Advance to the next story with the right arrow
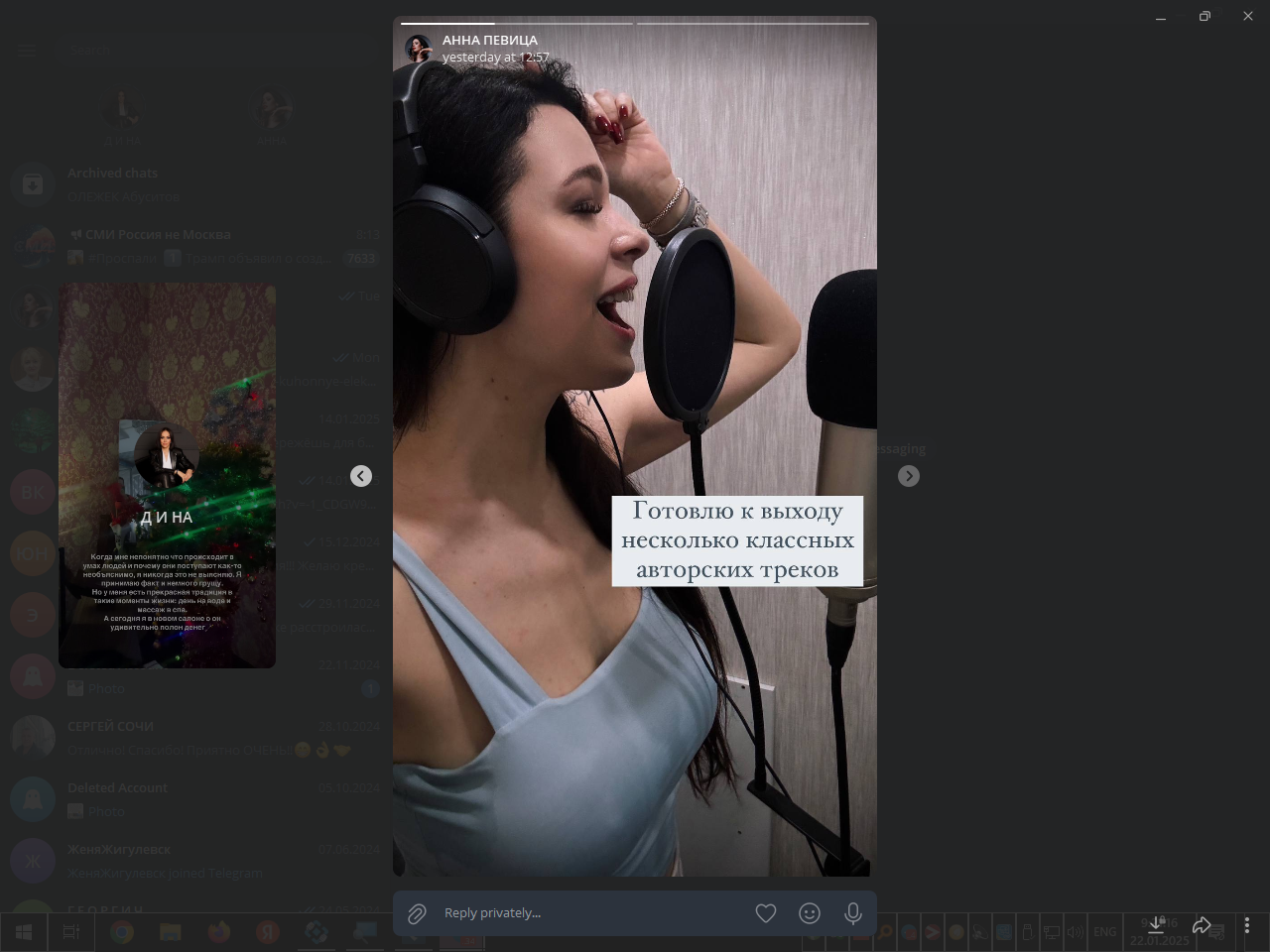 [x=909, y=476]
